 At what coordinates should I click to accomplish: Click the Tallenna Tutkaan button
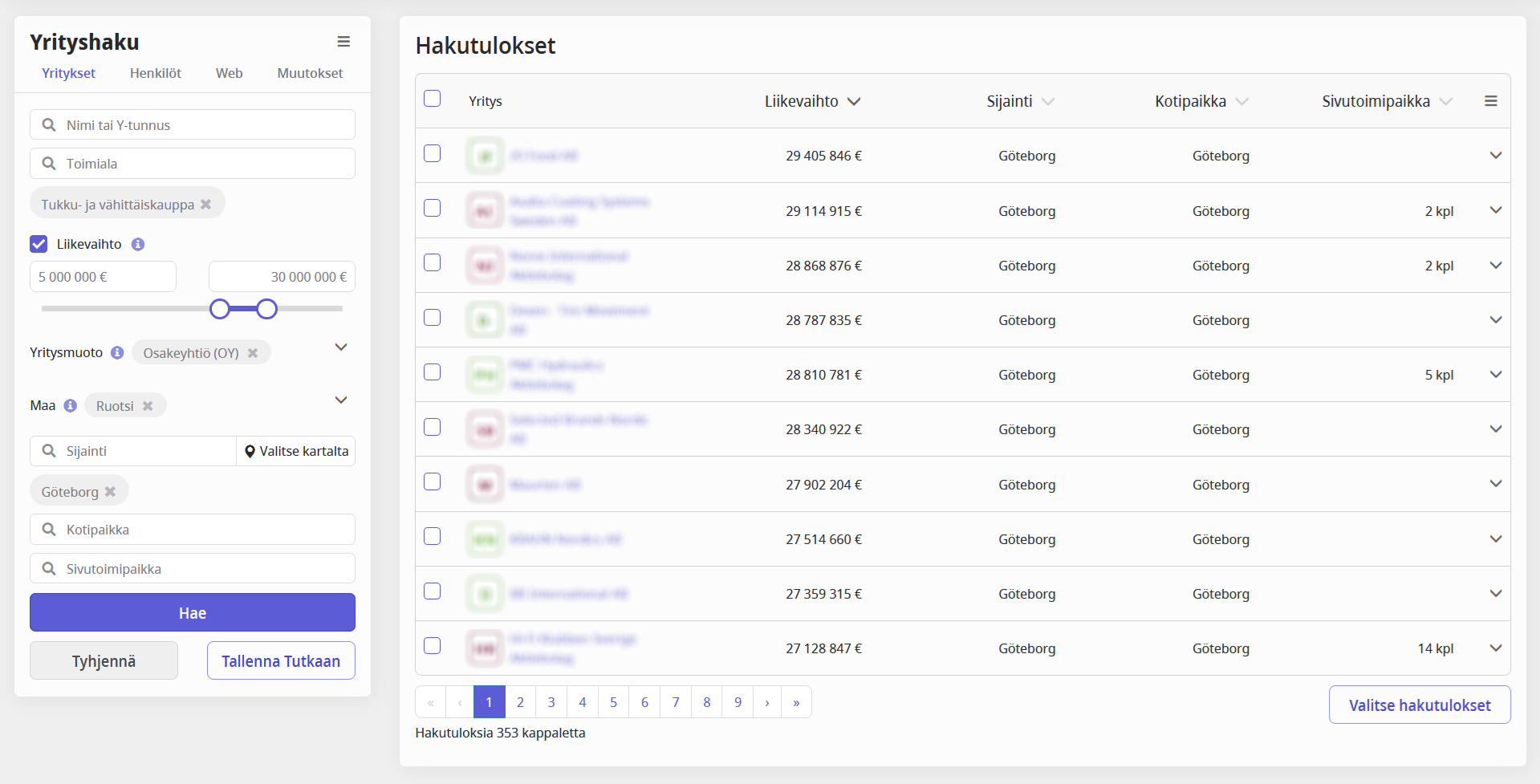[x=281, y=661]
